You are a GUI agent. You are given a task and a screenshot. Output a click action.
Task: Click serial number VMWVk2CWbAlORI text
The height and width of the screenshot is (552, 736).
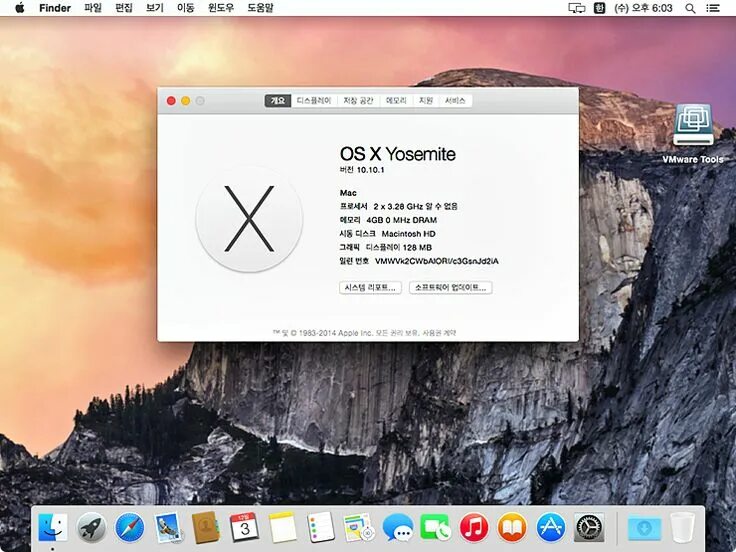coord(437,261)
